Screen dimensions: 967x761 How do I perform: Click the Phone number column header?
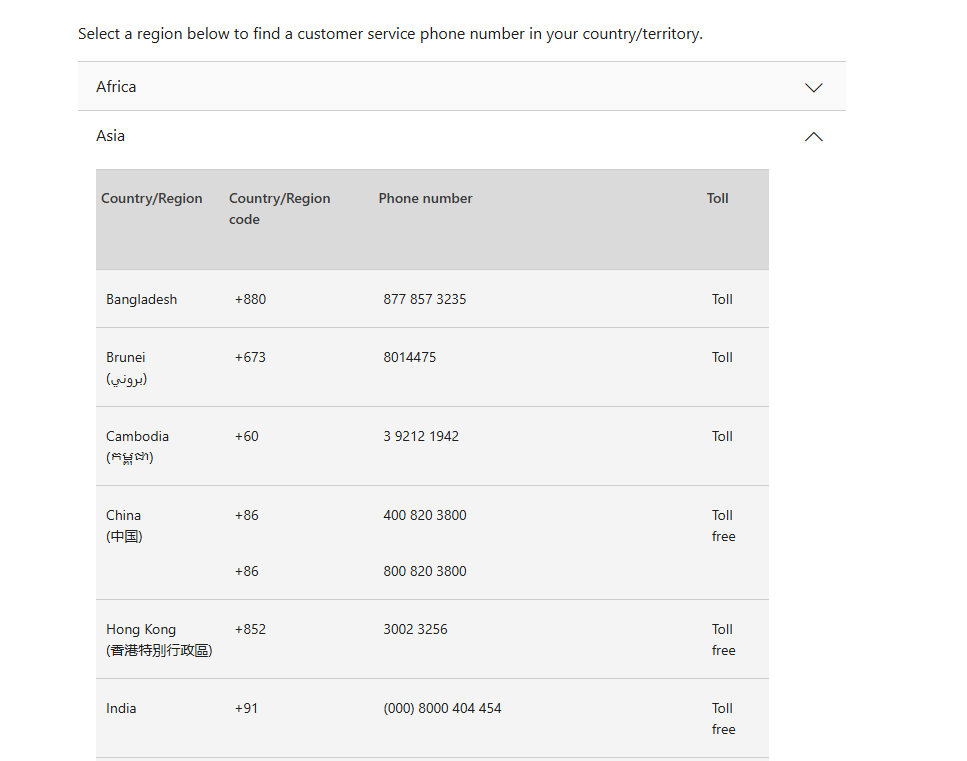point(425,199)
